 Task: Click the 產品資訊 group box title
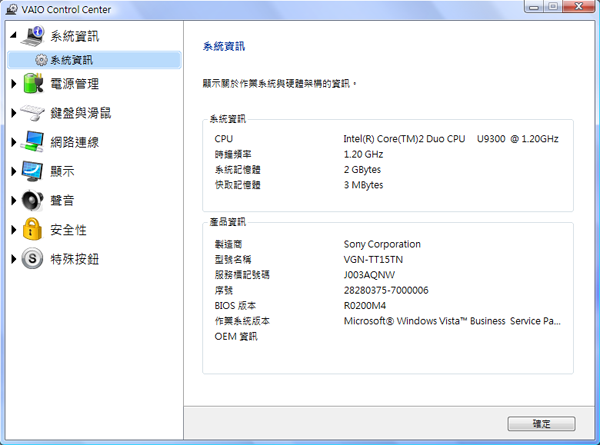click(228, 222)
